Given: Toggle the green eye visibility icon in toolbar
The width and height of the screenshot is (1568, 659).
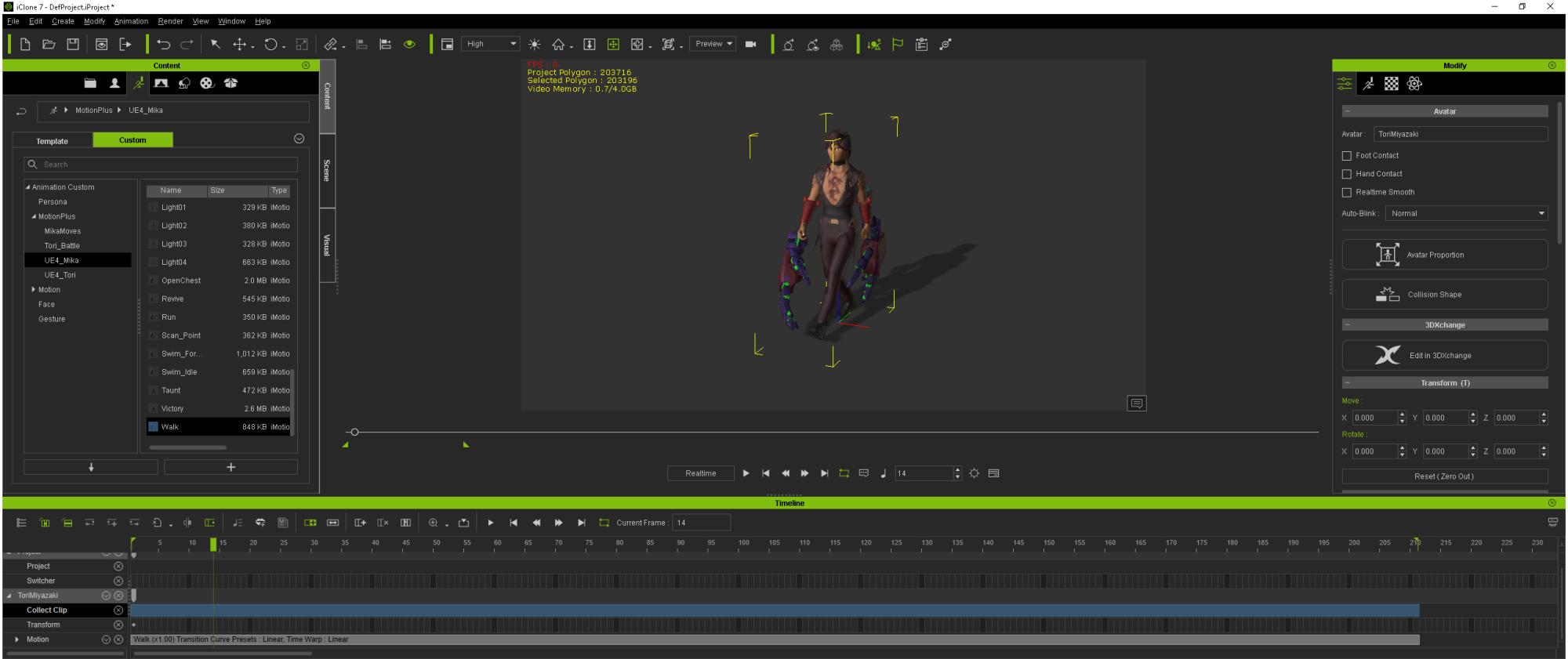Looking at the screenshot, I should click(x=409, y=45).
